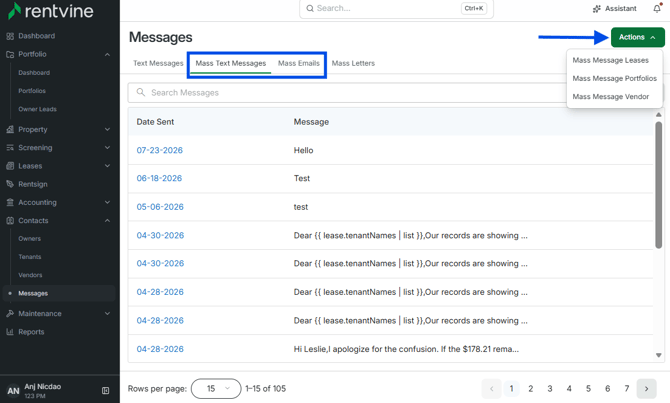Click the magnifier icon in top search
This screenshot has height=403, width=670.
(x=310, y=8)
